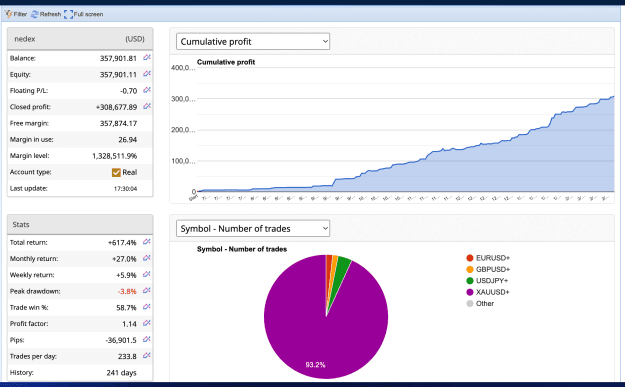Screen dimensions: 625x387
Task: Click the chart icon next to Peak drawdown
Action: pyautogui.click(x=147, y=291)
